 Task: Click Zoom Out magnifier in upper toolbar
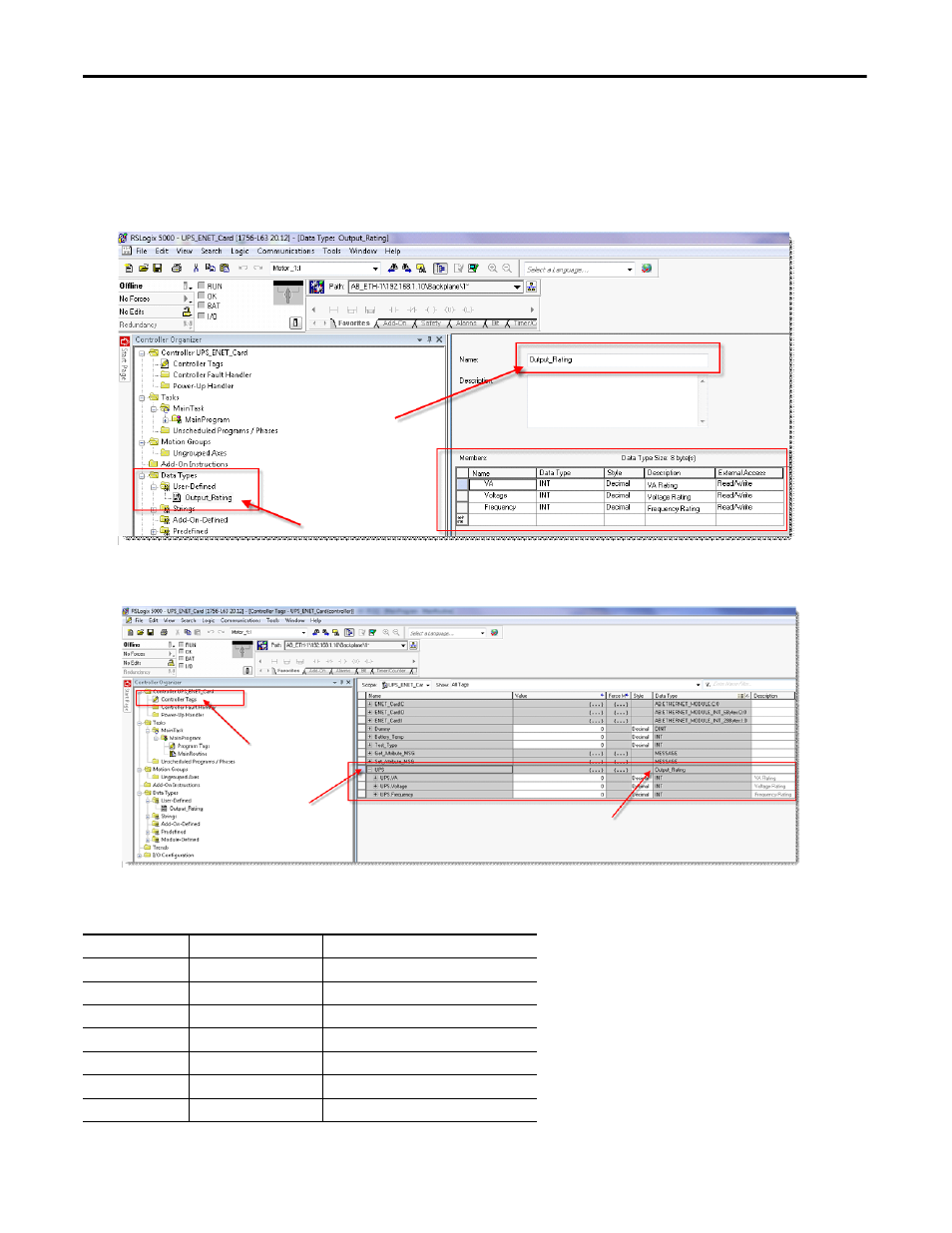[x=506, y=268]
